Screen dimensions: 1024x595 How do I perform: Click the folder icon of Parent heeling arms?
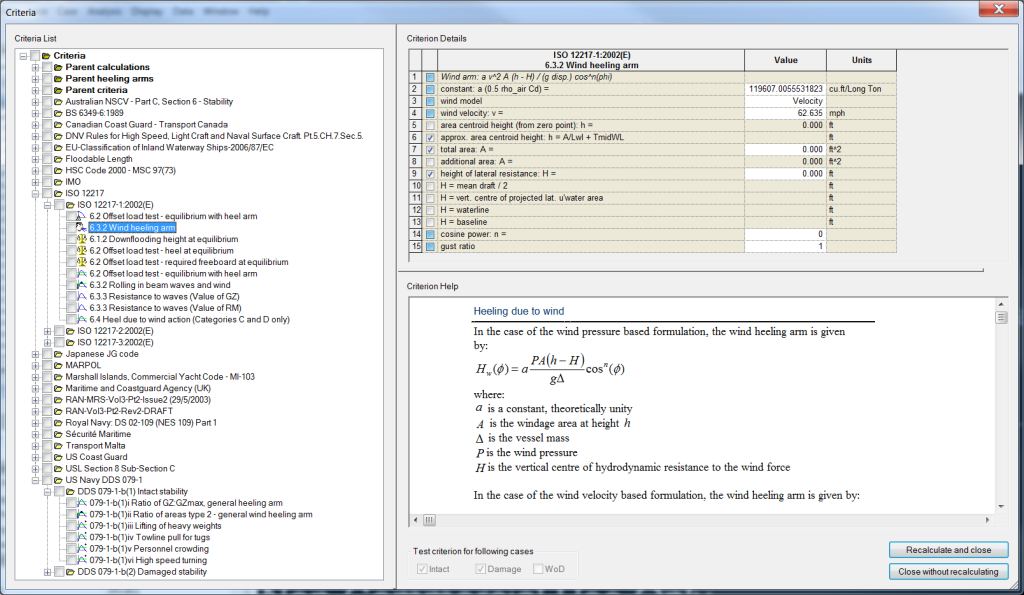[x=58, y=79]
